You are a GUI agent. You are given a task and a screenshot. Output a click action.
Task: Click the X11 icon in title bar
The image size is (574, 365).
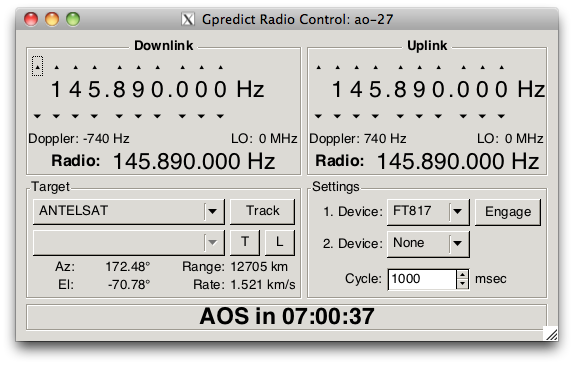point(188,19)
